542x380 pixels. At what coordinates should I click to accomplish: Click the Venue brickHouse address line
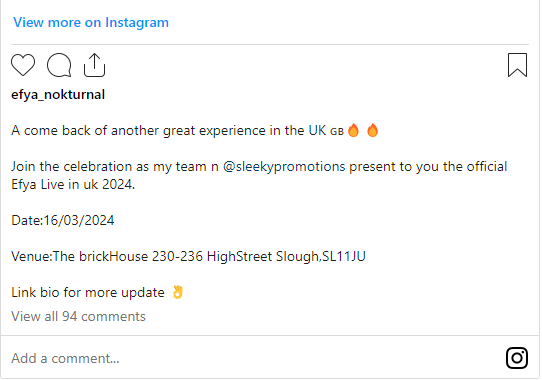click(x=188, y=257)
